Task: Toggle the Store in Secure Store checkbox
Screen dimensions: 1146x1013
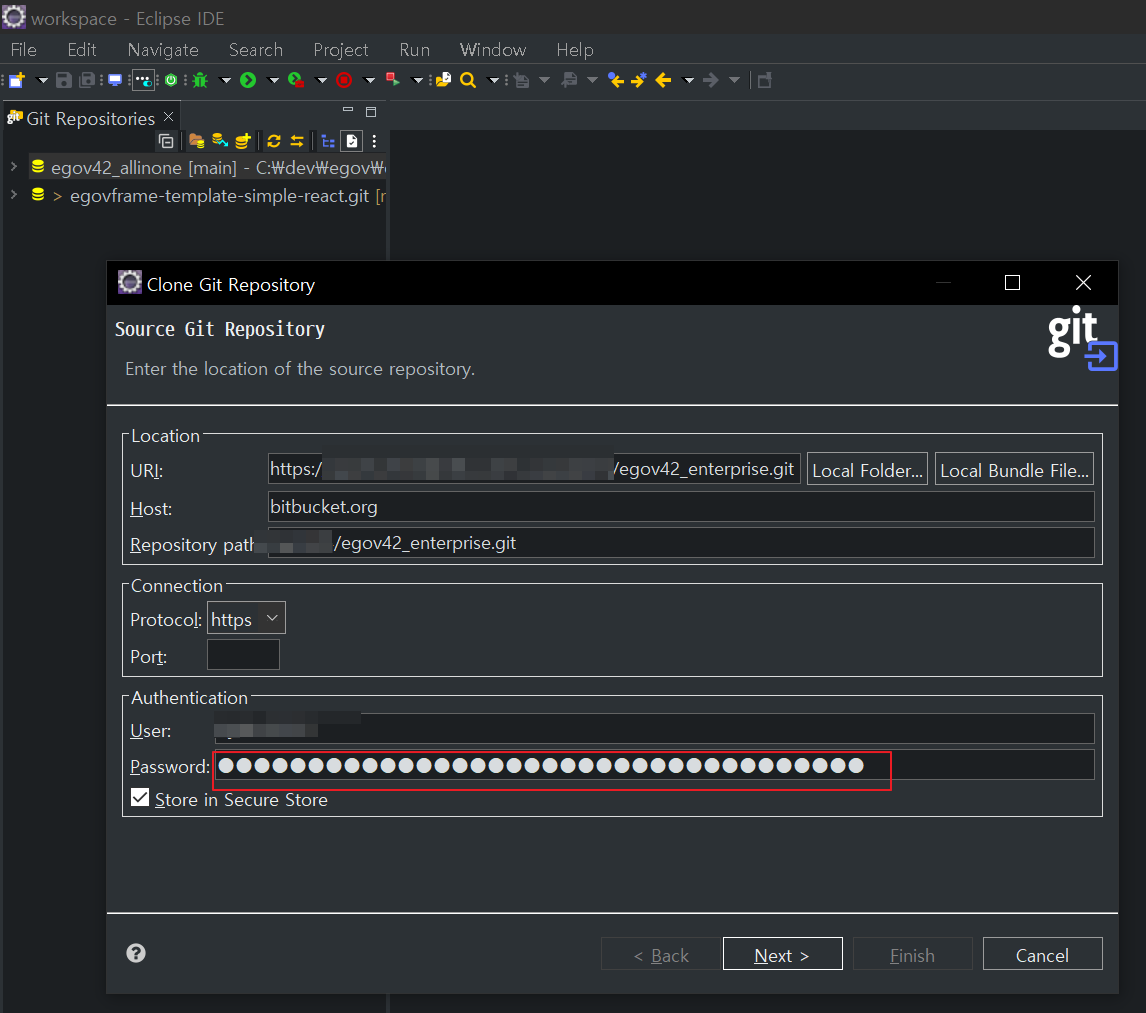Action: (140, 797)
